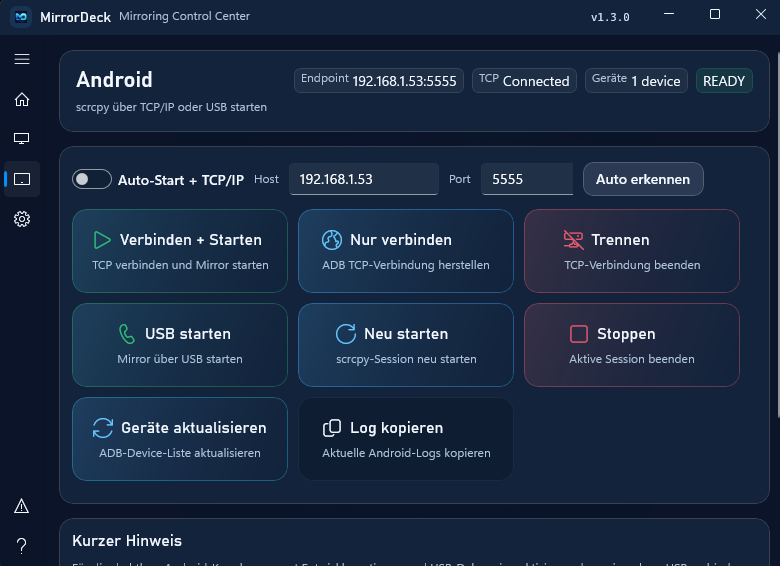This screenshot has width=780, height=566.
Task: Click Trennen to end TCP connection
Action: tap(631, 251)
